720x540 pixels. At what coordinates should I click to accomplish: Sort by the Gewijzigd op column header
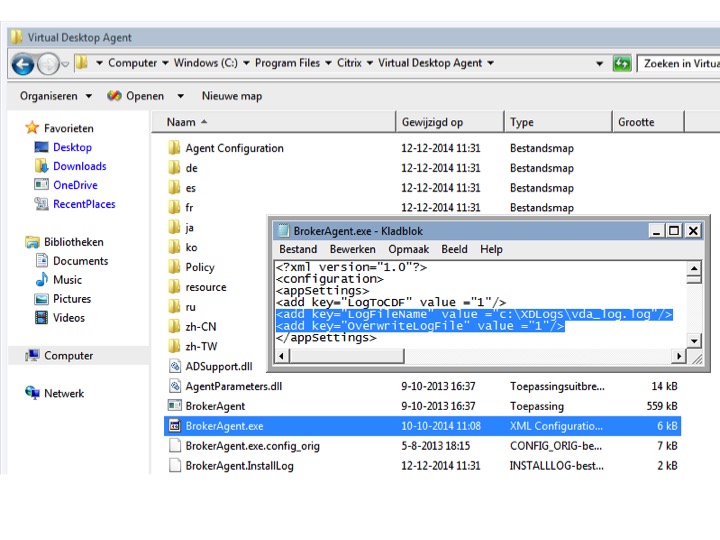pyautogui.click(x=450, y=122)
